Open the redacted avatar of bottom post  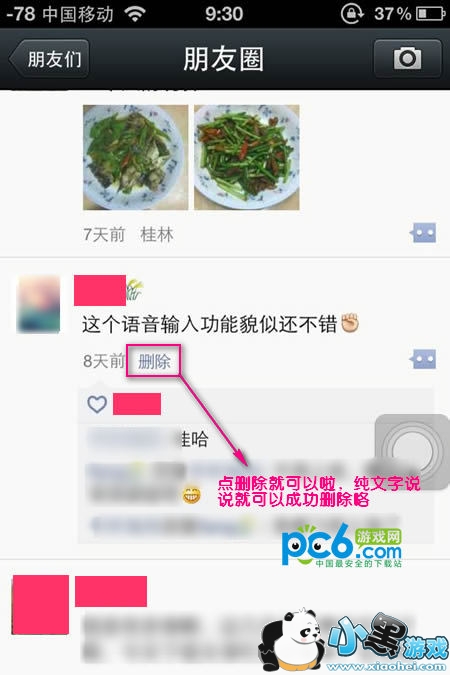pyautogui.click(x=40, y=604)
